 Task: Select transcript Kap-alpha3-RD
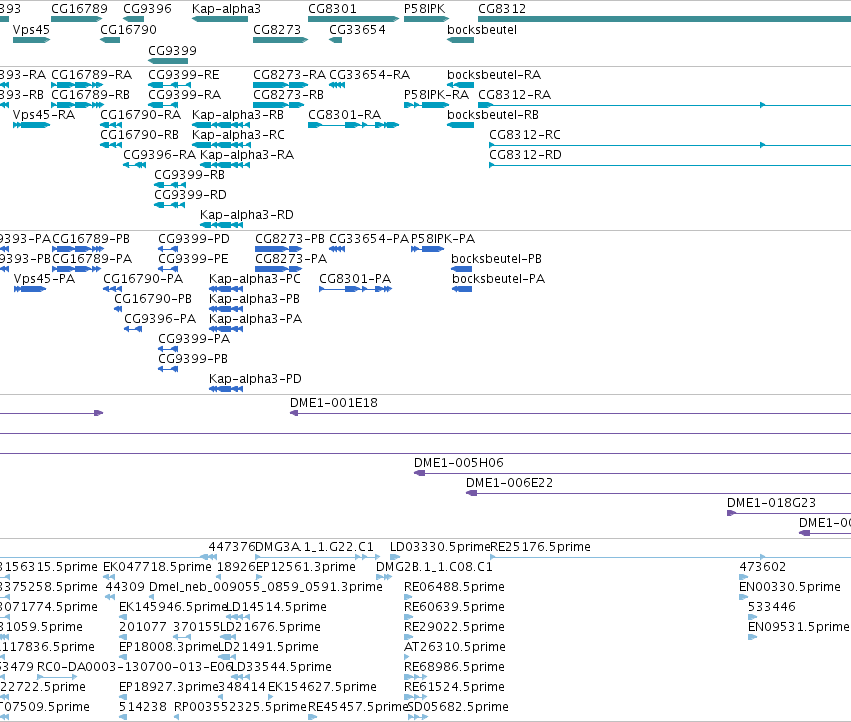(221, 225)
